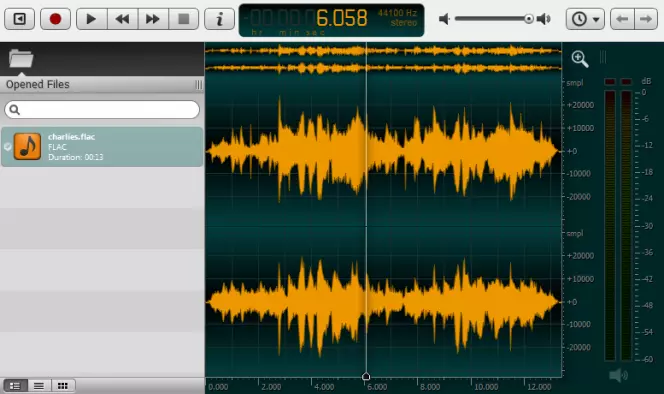This screenshot has height=394, width=664.
Task: Click the volume slider knob
Action: [x=528, y=19]
